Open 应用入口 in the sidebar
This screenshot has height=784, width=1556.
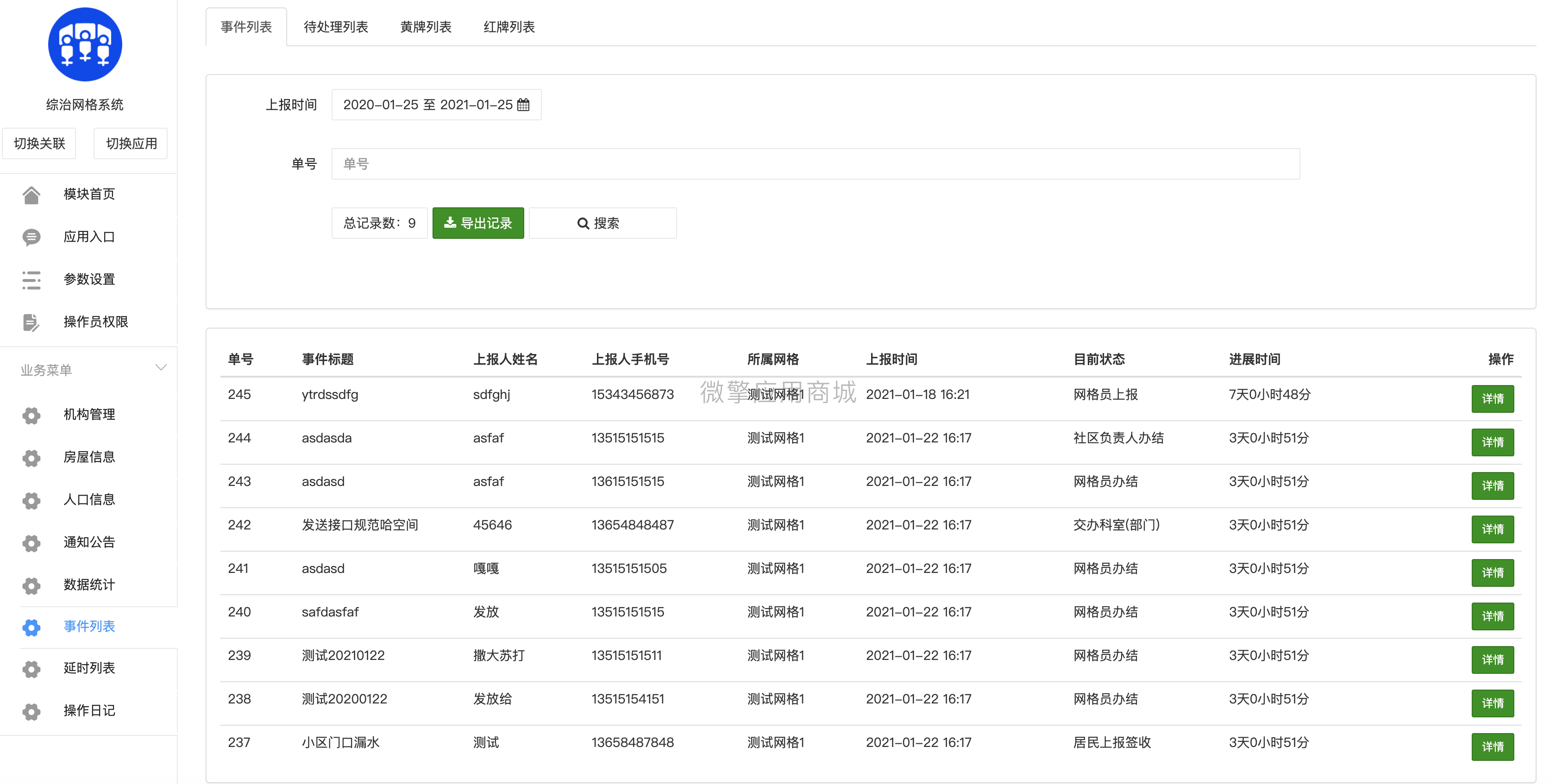click(x=89, y=236)
